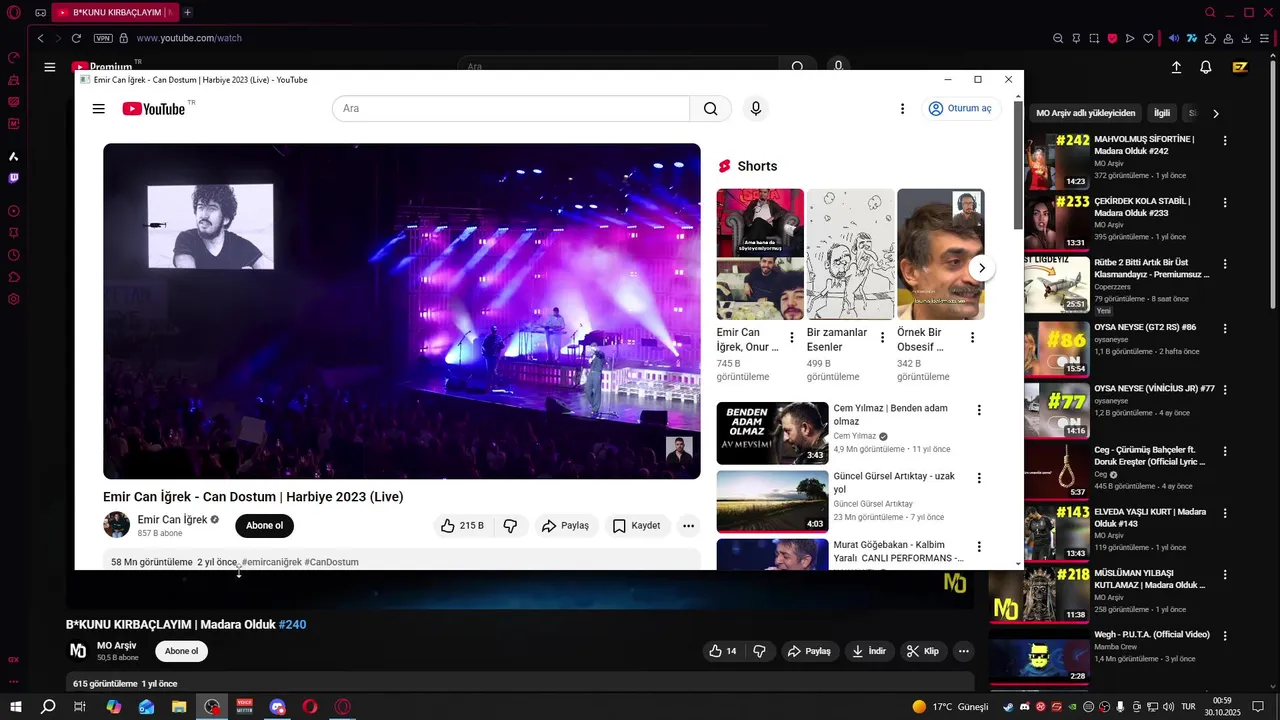Click #240 hashtag link in video title

pos(292,624)
